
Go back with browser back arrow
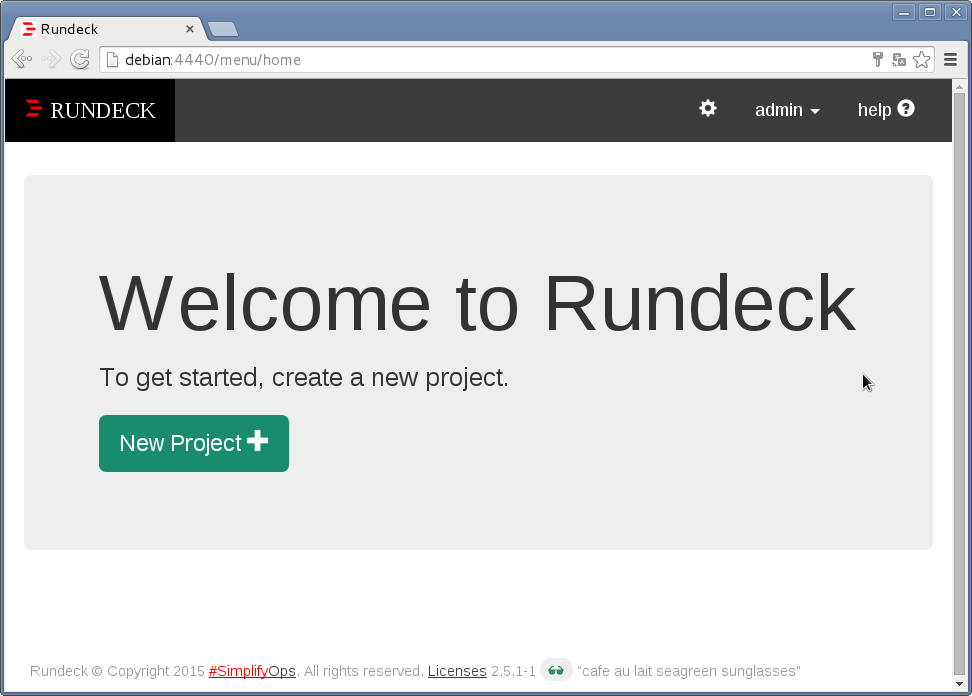(x=22, y=59)
